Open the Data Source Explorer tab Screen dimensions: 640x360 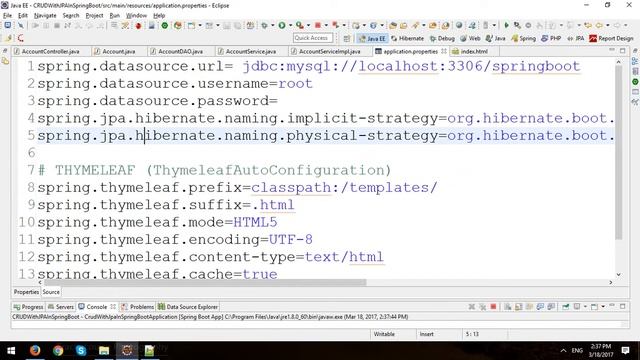[188, 307]
